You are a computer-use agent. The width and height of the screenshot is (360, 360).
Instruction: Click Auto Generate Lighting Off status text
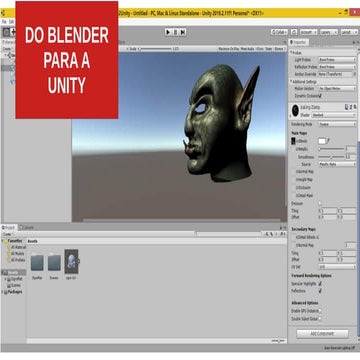[341, 348]
